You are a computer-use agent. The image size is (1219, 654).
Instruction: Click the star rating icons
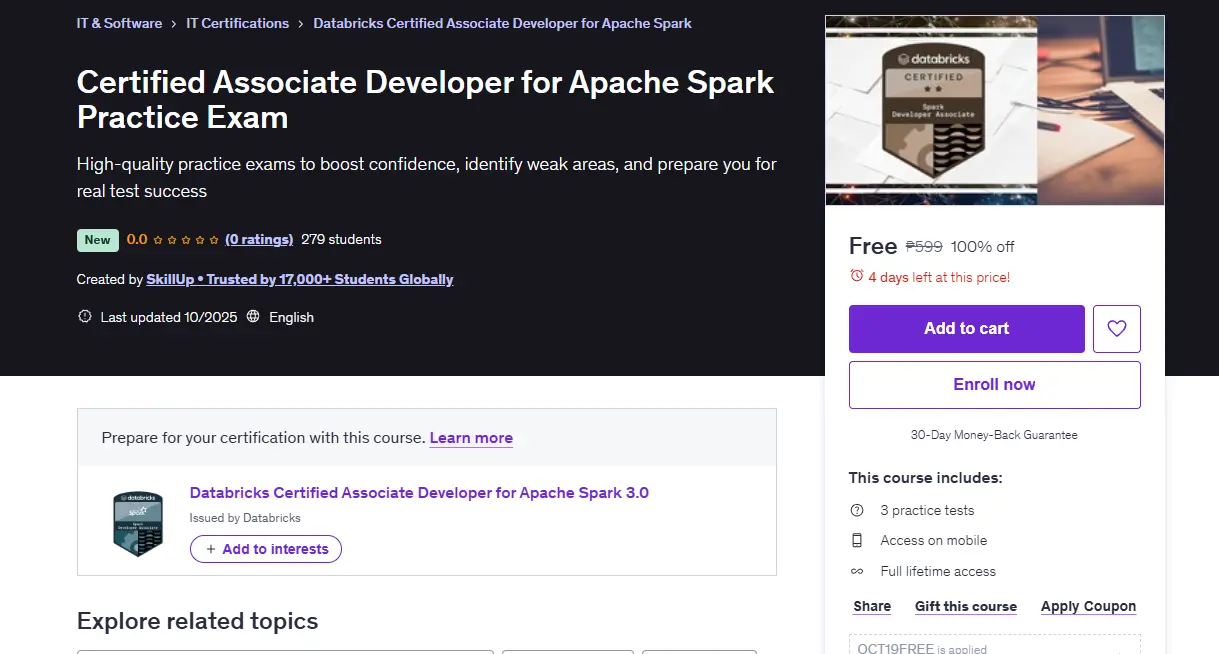coord(186,240)
